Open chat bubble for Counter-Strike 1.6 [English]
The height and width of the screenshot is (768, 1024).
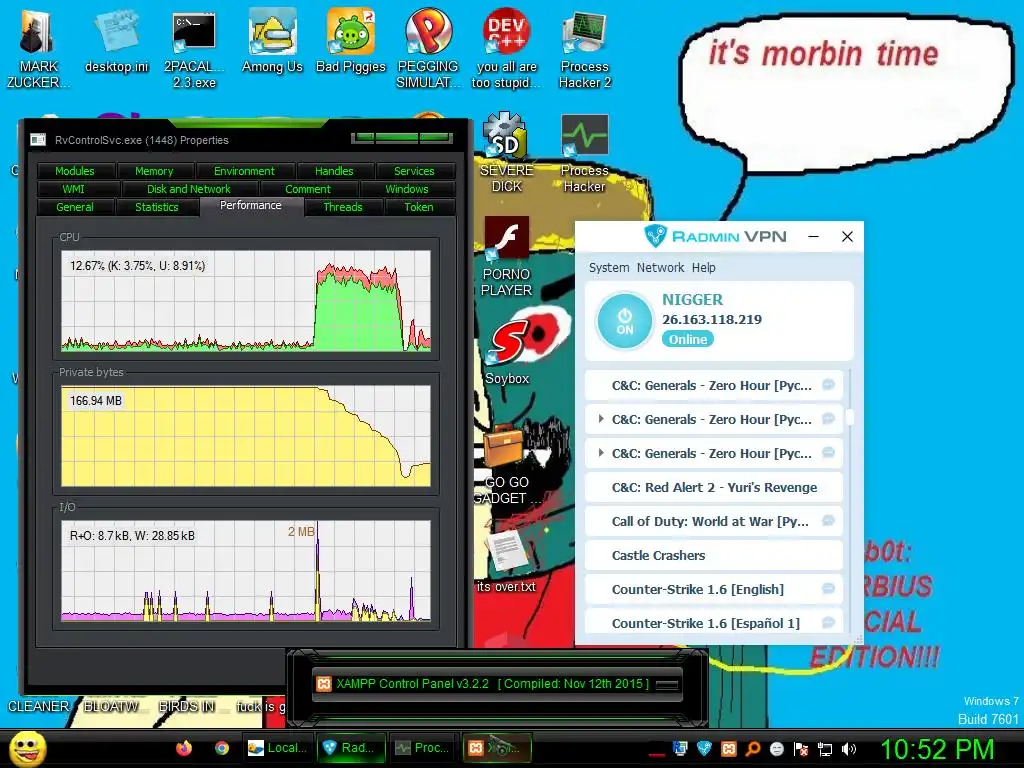(x=828, y=588)
